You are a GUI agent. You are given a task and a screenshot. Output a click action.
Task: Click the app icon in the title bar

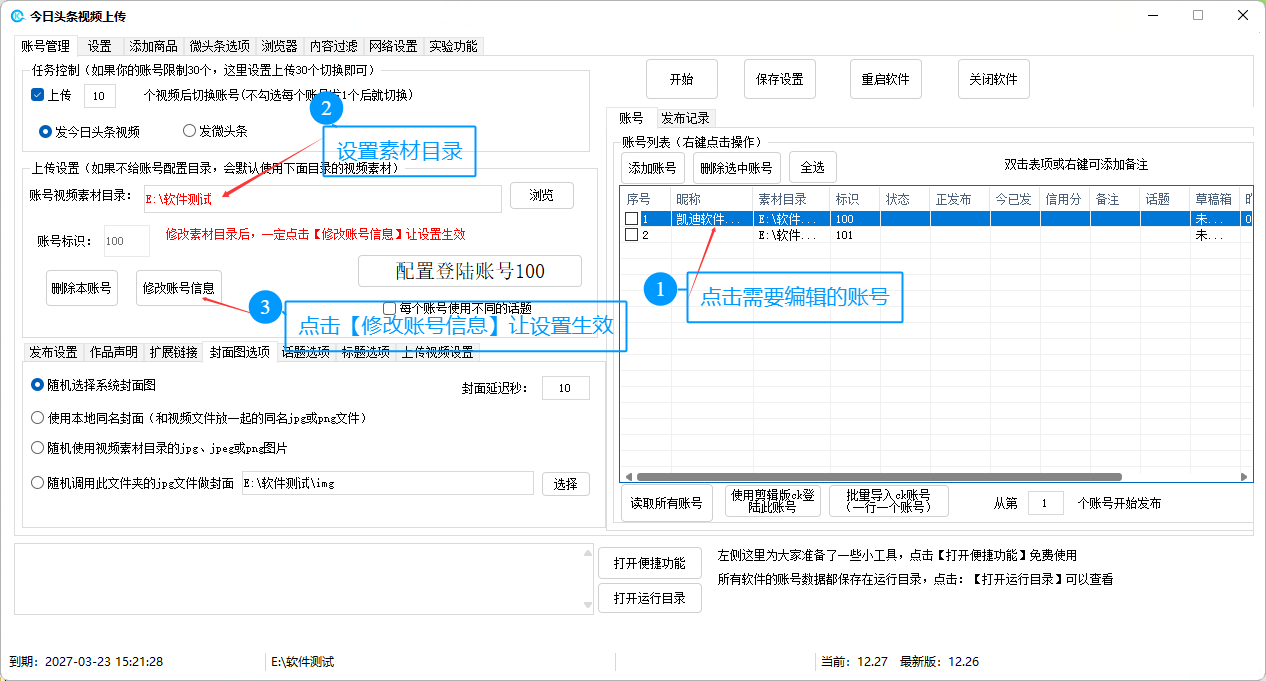17,16
